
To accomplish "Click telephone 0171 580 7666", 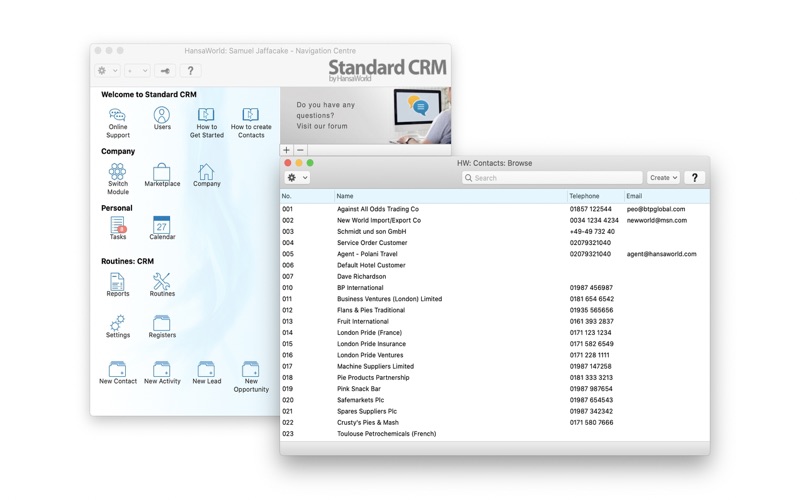I will [591, 422].
